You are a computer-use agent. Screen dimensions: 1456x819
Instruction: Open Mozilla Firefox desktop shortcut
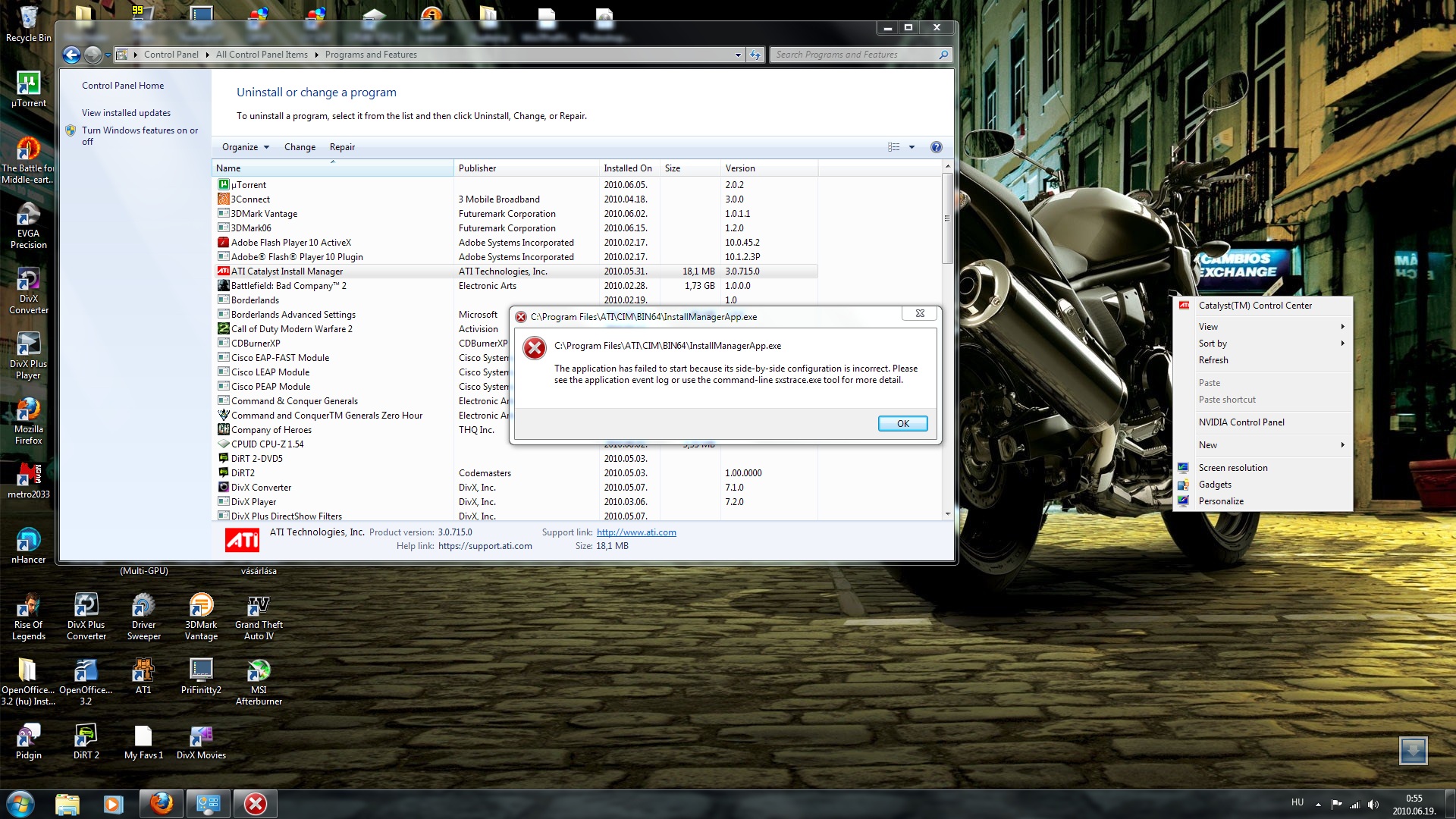click(x=28, y=421)
